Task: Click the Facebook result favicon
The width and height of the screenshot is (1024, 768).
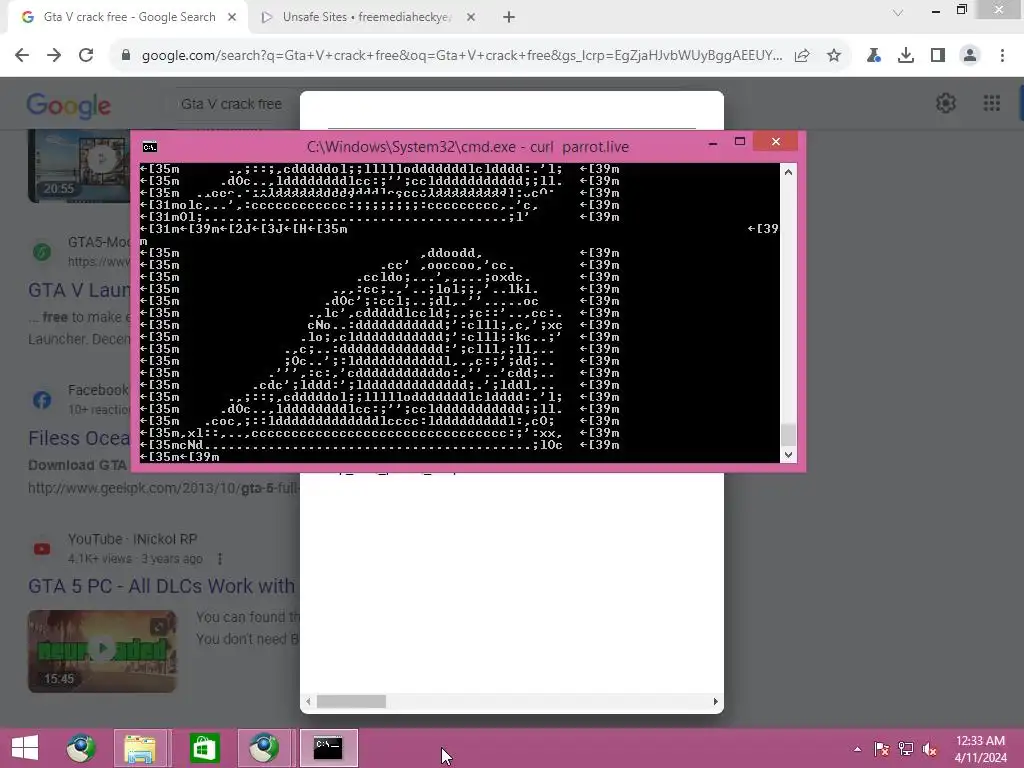Action: click(42, 400)
